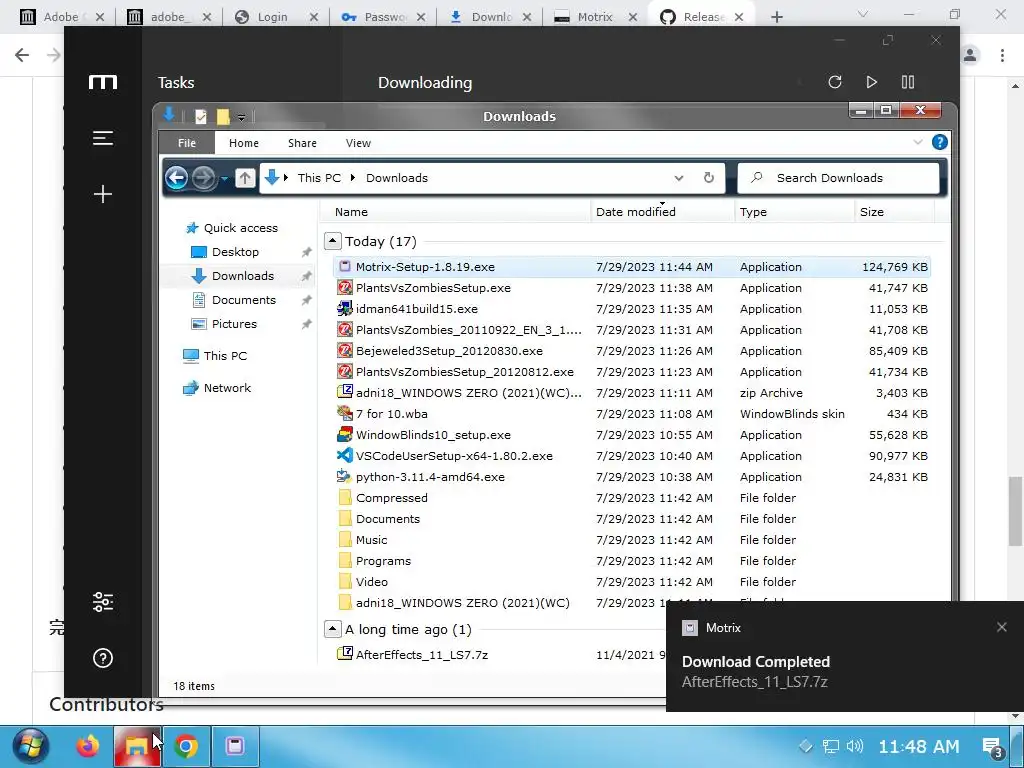This screenshot has height=768, width=1024.
Task: Open the File ribbon tab
Action: click(187, 143)
